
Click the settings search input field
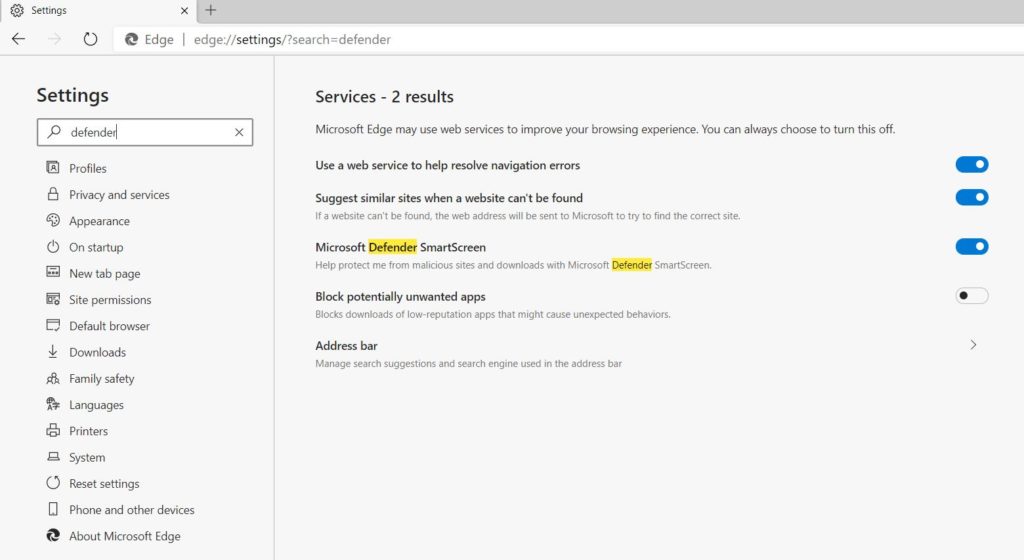click(x=145, y=132)
